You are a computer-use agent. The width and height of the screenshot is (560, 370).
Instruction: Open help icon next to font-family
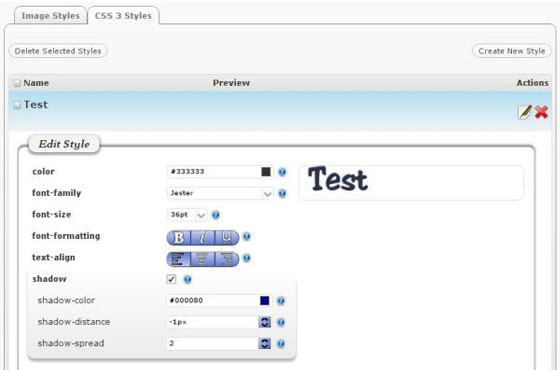click(282, 194)
